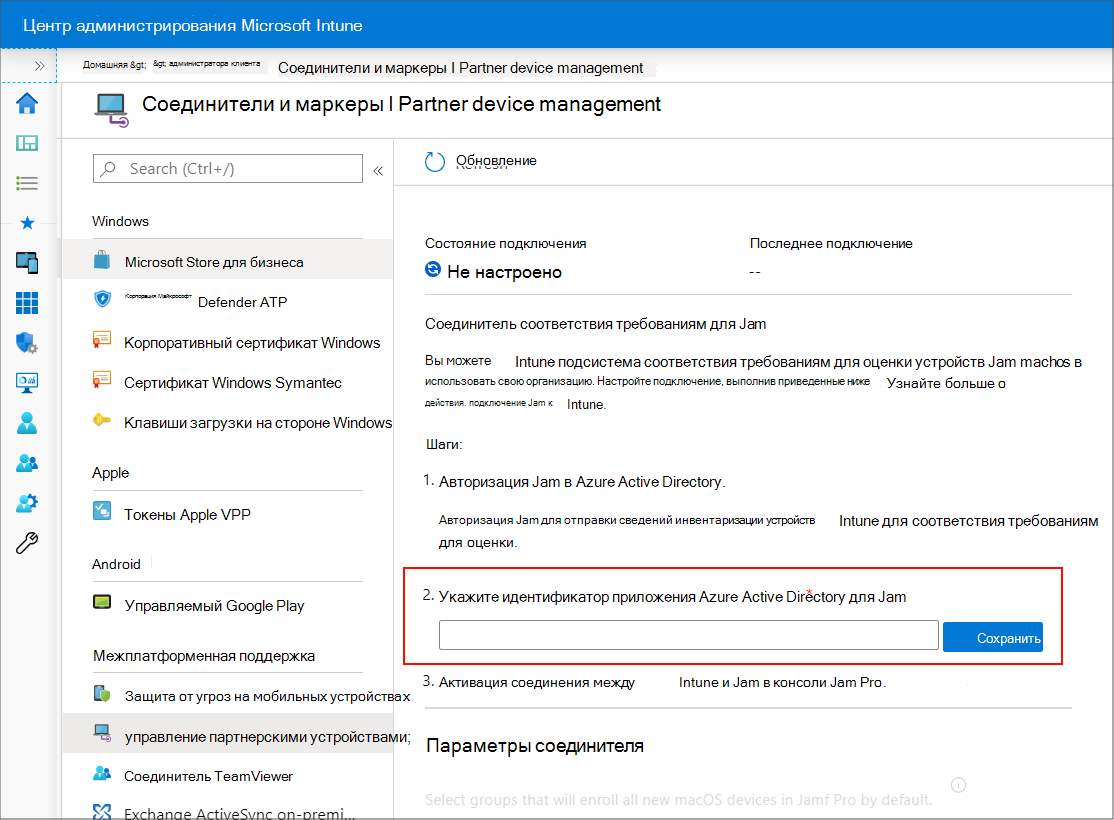Viewport: 1114px width, 820px height.
Task: Open the Reports monitor icon in the left rail
Action: 27,383
